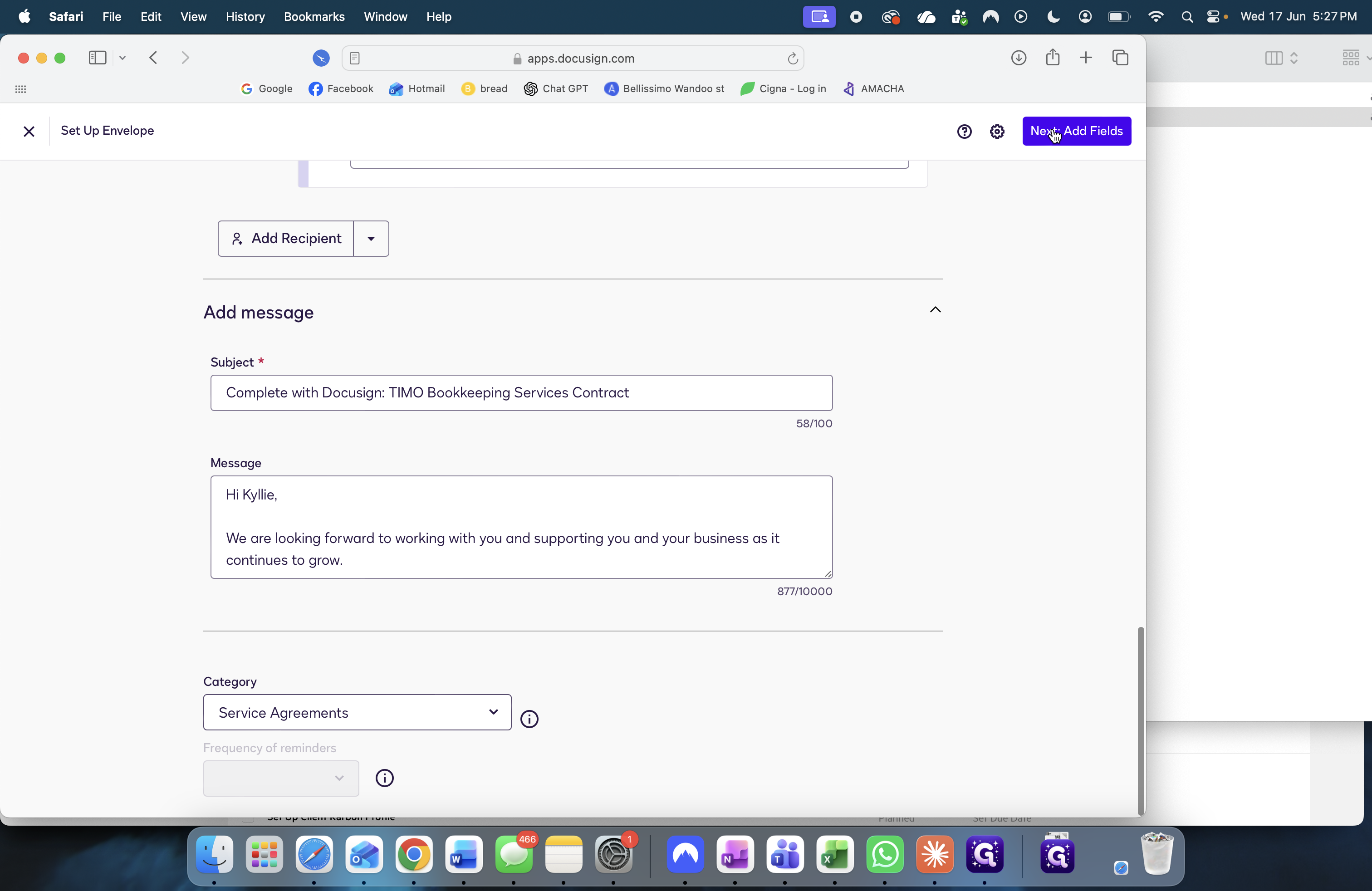Viewport: 1372px width, 891px height.
Task: Click the Add Recipient button
Action: pyautogui.click(x=286, y=239)
